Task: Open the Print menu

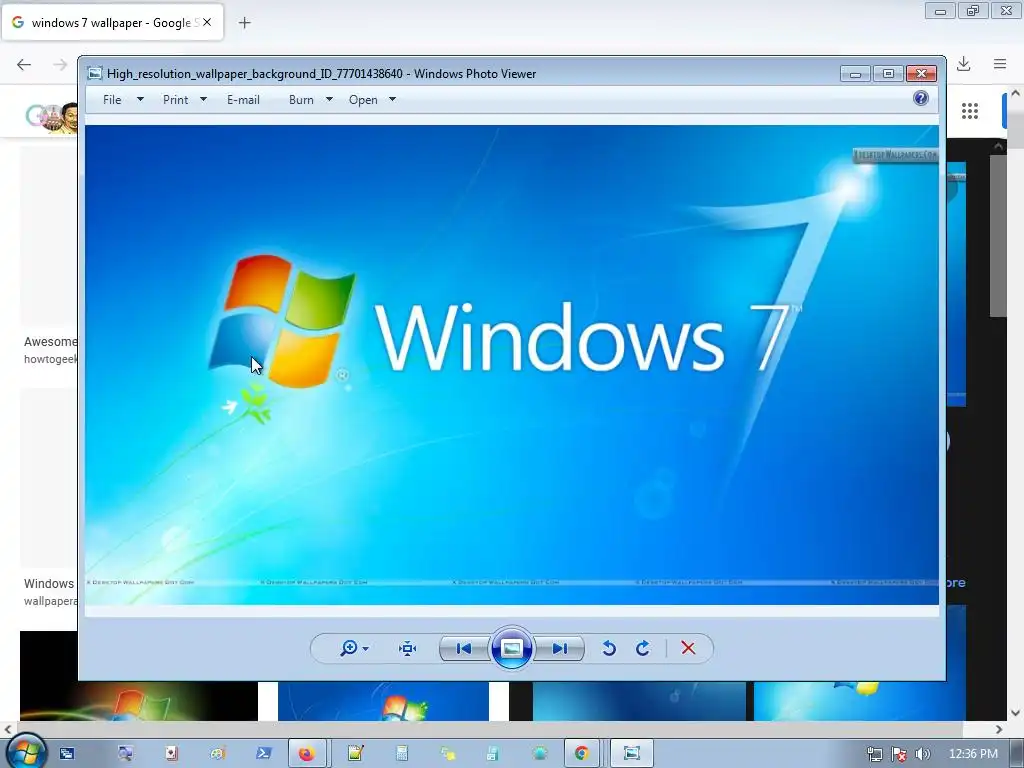Action: tap(175, 100)
